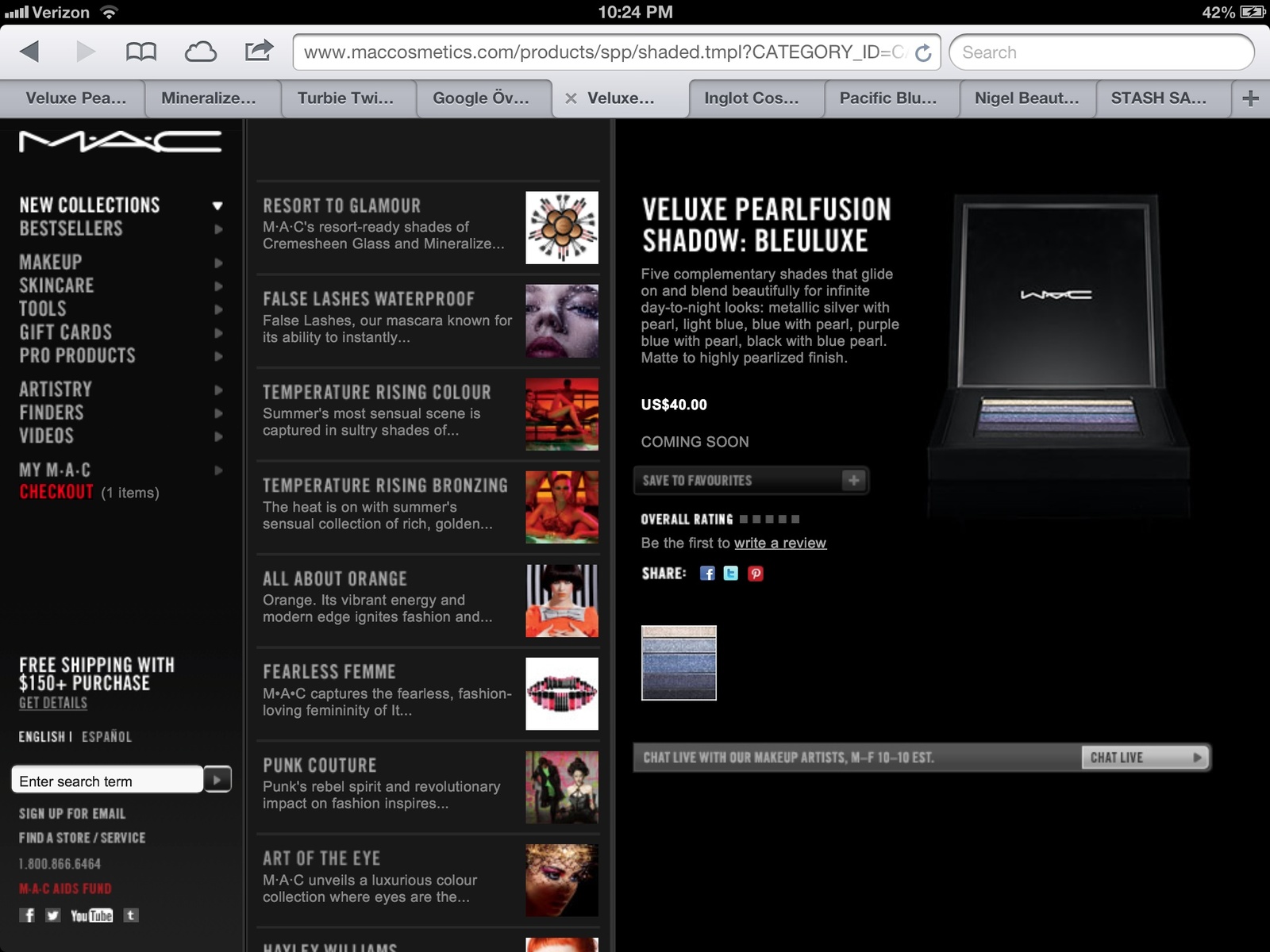Expand the Videos menu arrow
This screenshot has height=952, width=1270.
pyautogui.click(x=218, y=436)
